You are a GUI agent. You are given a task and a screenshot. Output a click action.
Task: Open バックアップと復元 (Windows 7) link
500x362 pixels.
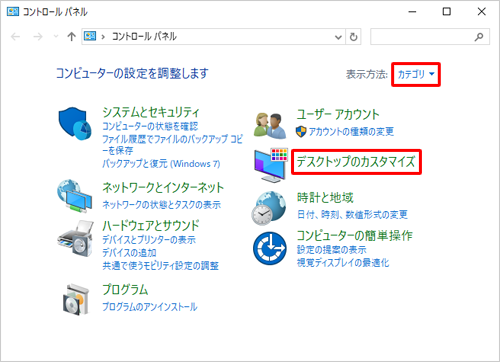point(161,164)
